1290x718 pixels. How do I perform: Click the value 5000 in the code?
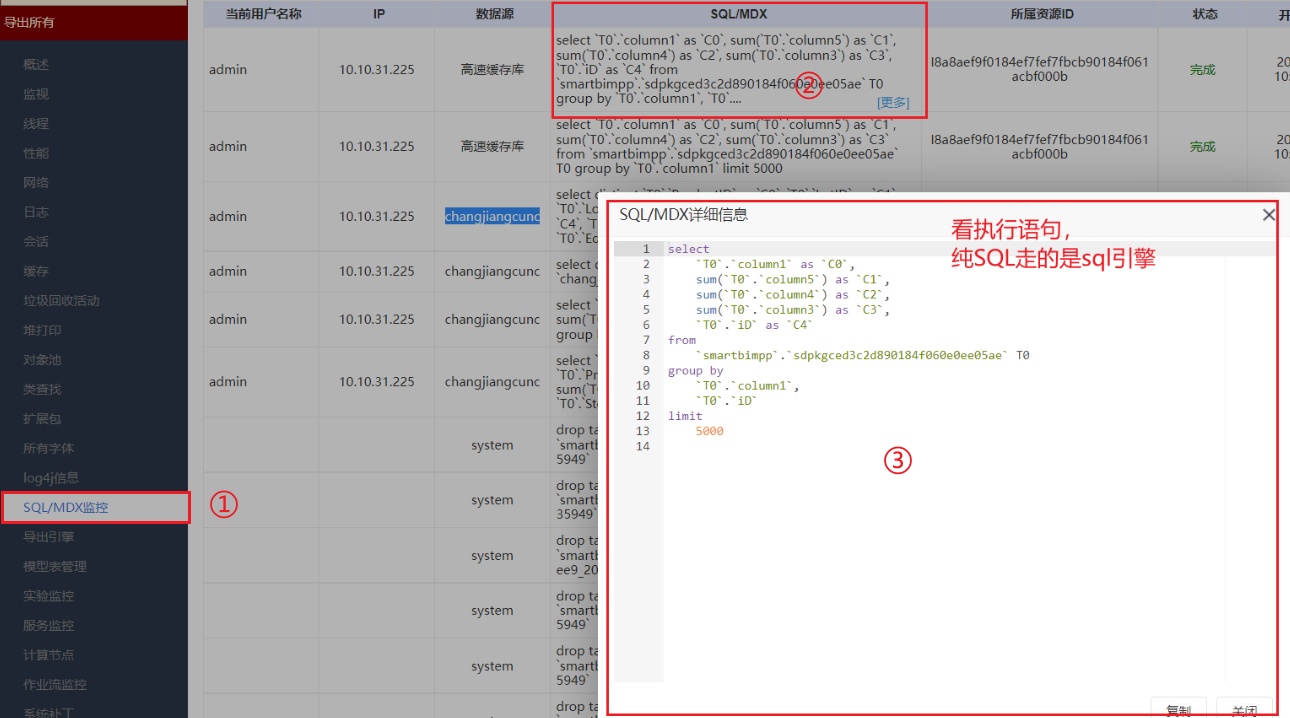click(709, 431)
